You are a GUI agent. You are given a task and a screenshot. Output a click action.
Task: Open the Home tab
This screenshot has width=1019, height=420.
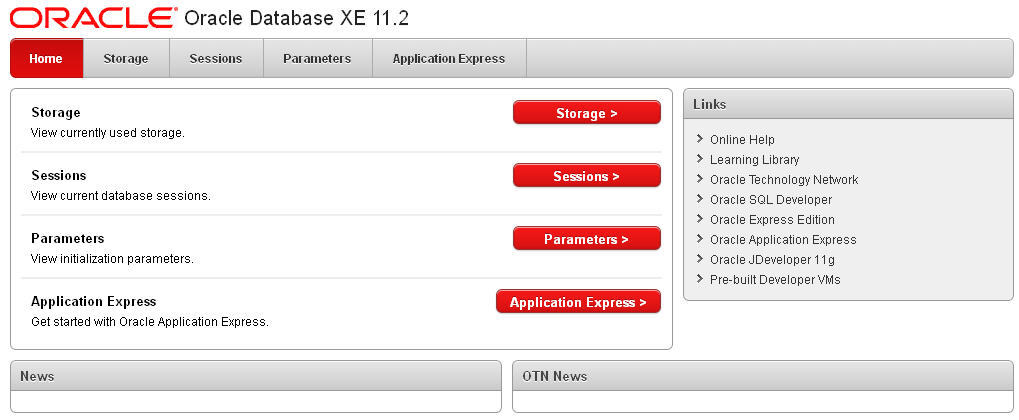click(46, 58)
